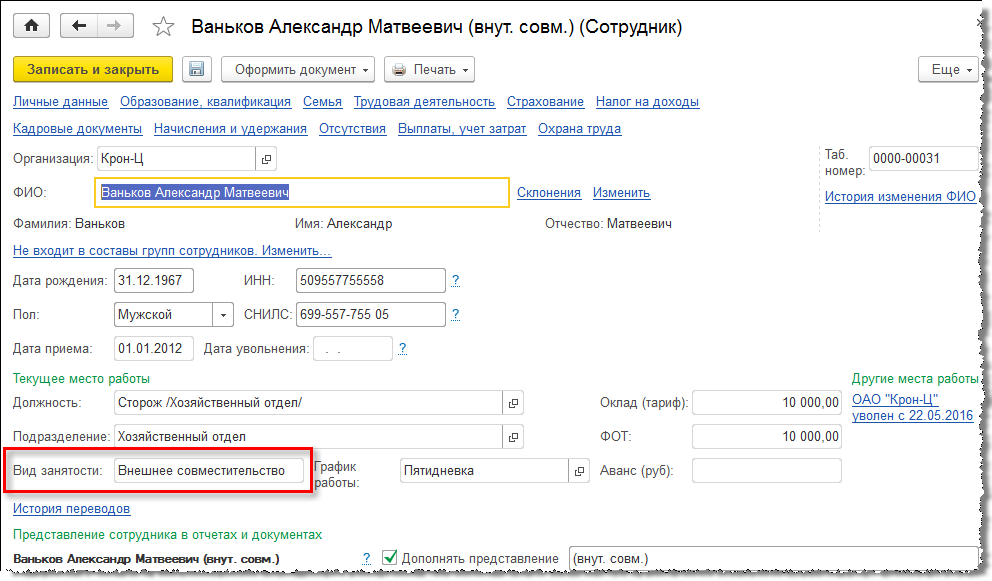Toggle the Дополнять представление checkbox
The image size is (992, 581).
pos(390,558)
